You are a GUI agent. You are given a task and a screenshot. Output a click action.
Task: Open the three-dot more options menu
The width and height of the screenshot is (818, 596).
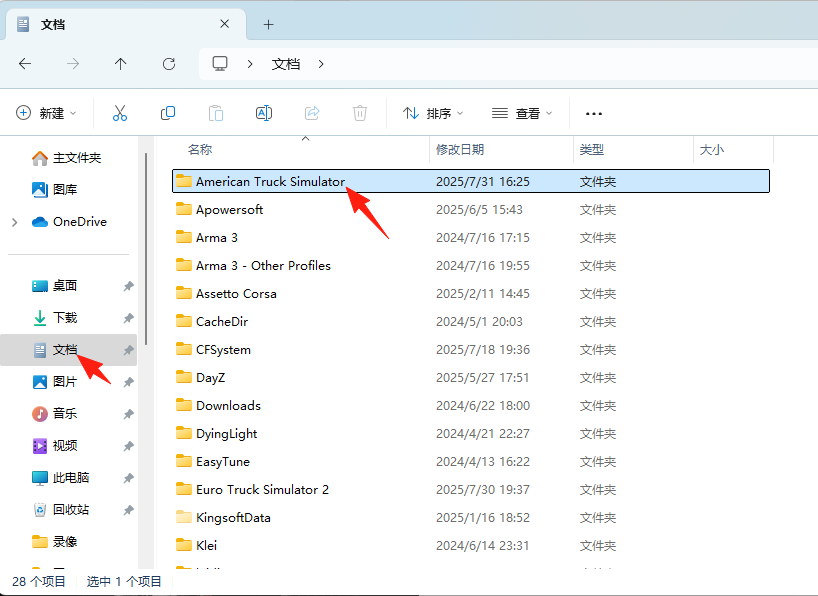594,113
